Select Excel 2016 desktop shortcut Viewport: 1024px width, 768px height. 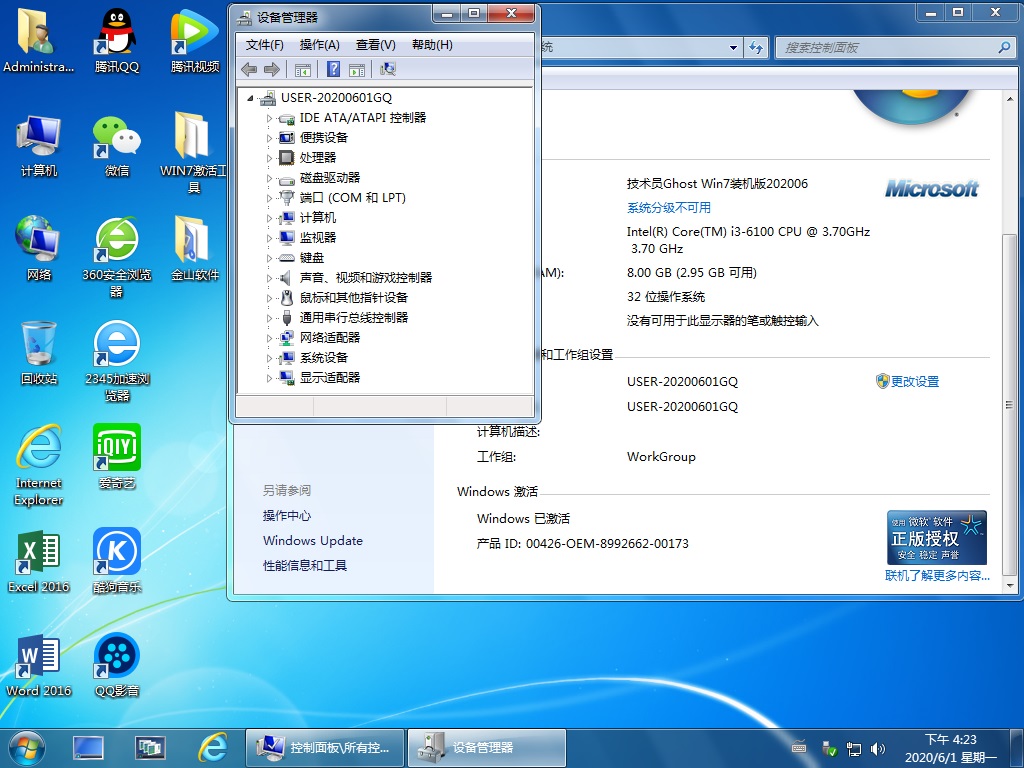click(39, 560)
